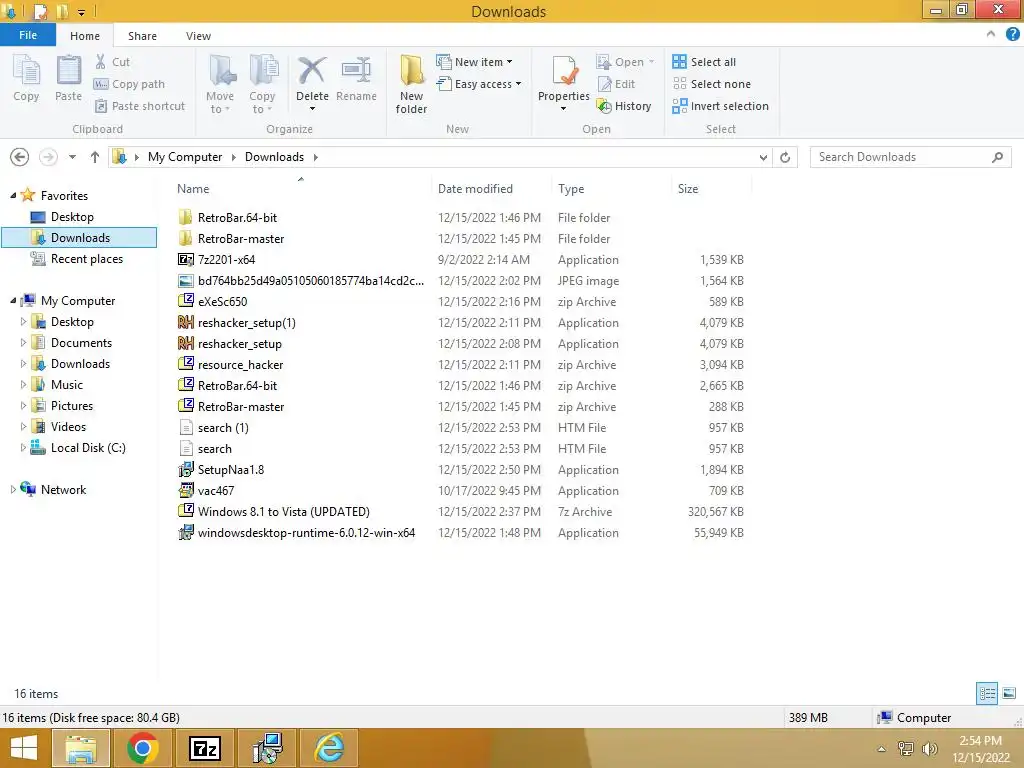Switch to the large icons view button

[1009, 693]
